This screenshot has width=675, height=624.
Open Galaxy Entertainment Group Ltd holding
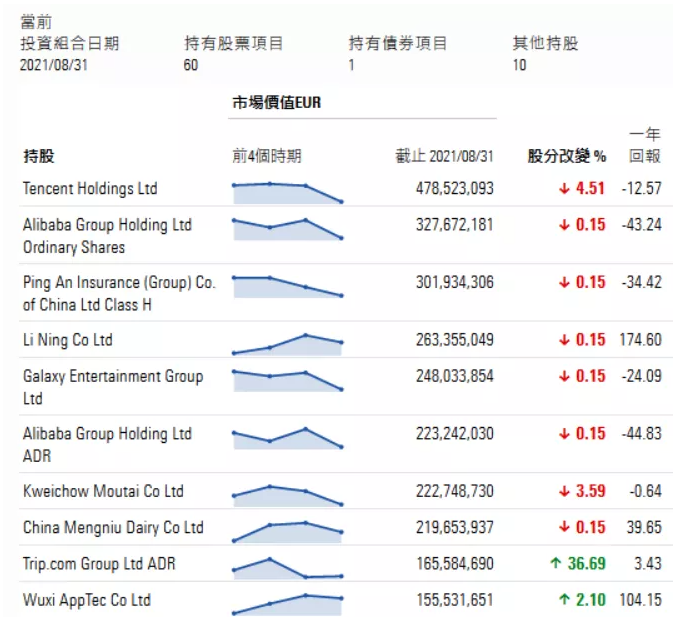point(113,387)
